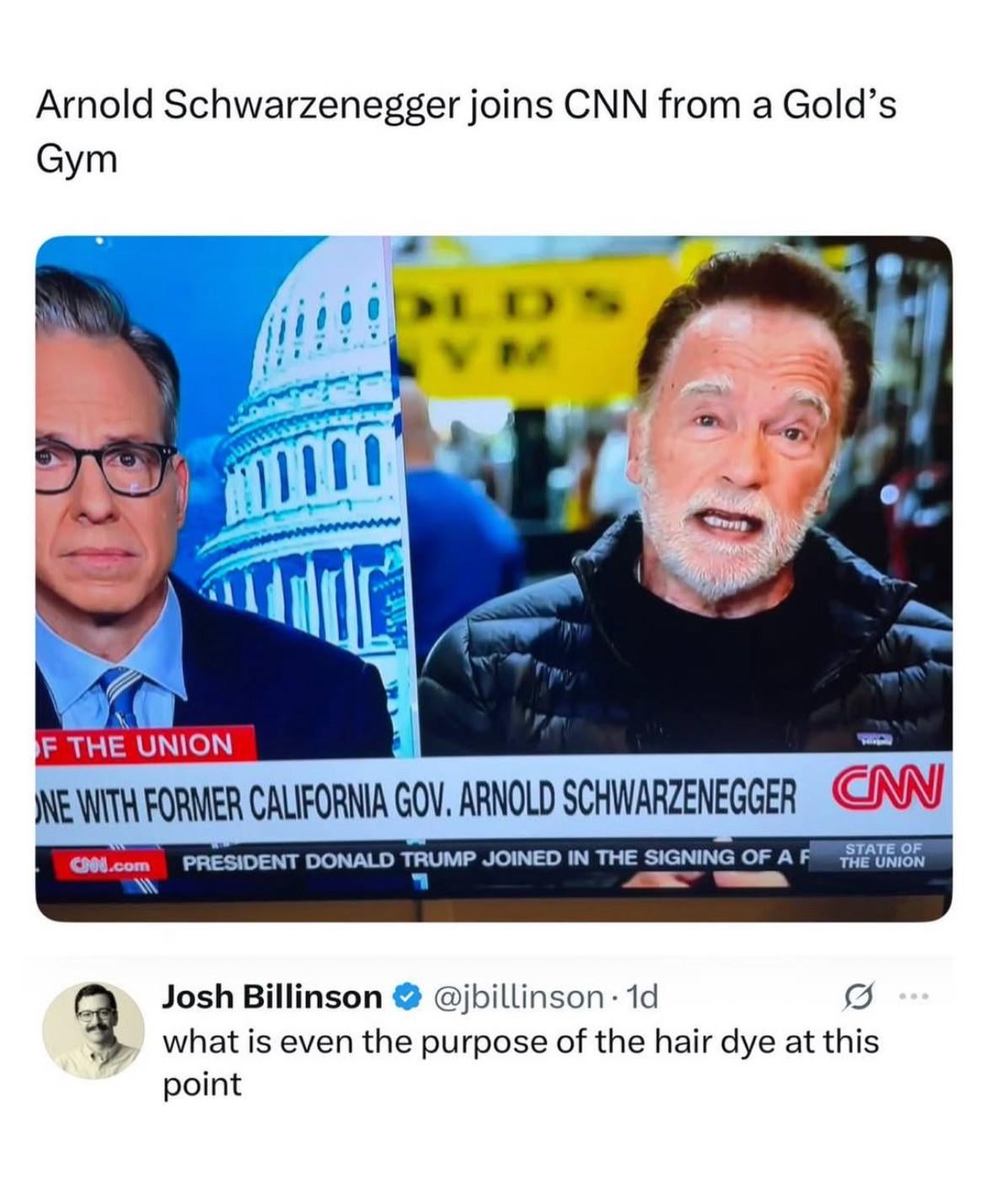986x1204 pixels.
Task: Open the embedded CNN broadcast image
Action: pyautogui.click(x=494, y=578)
